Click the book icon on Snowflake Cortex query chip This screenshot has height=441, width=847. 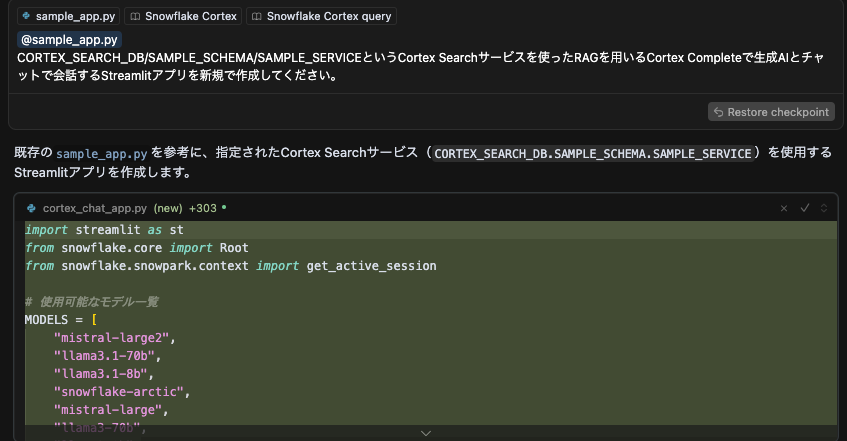[x=257, y=16]
